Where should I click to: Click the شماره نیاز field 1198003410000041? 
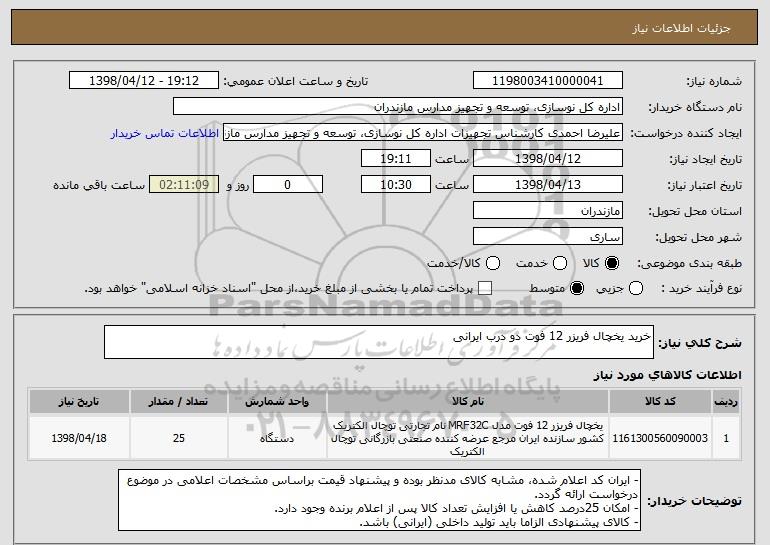(x=548, y=81)
